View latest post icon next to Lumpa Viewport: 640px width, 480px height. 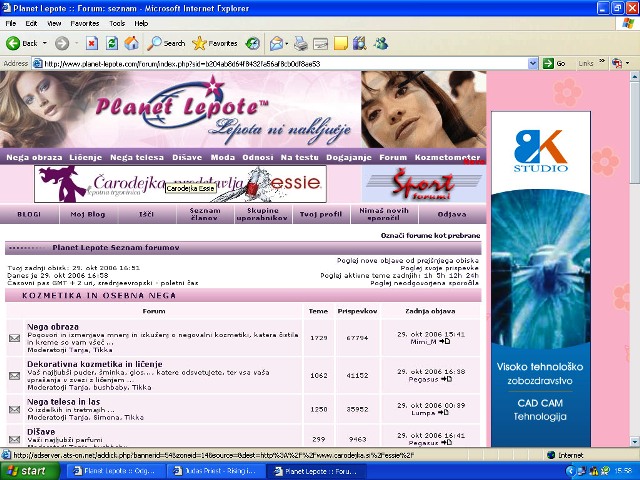pyautogui.click(x=443, y=413)
